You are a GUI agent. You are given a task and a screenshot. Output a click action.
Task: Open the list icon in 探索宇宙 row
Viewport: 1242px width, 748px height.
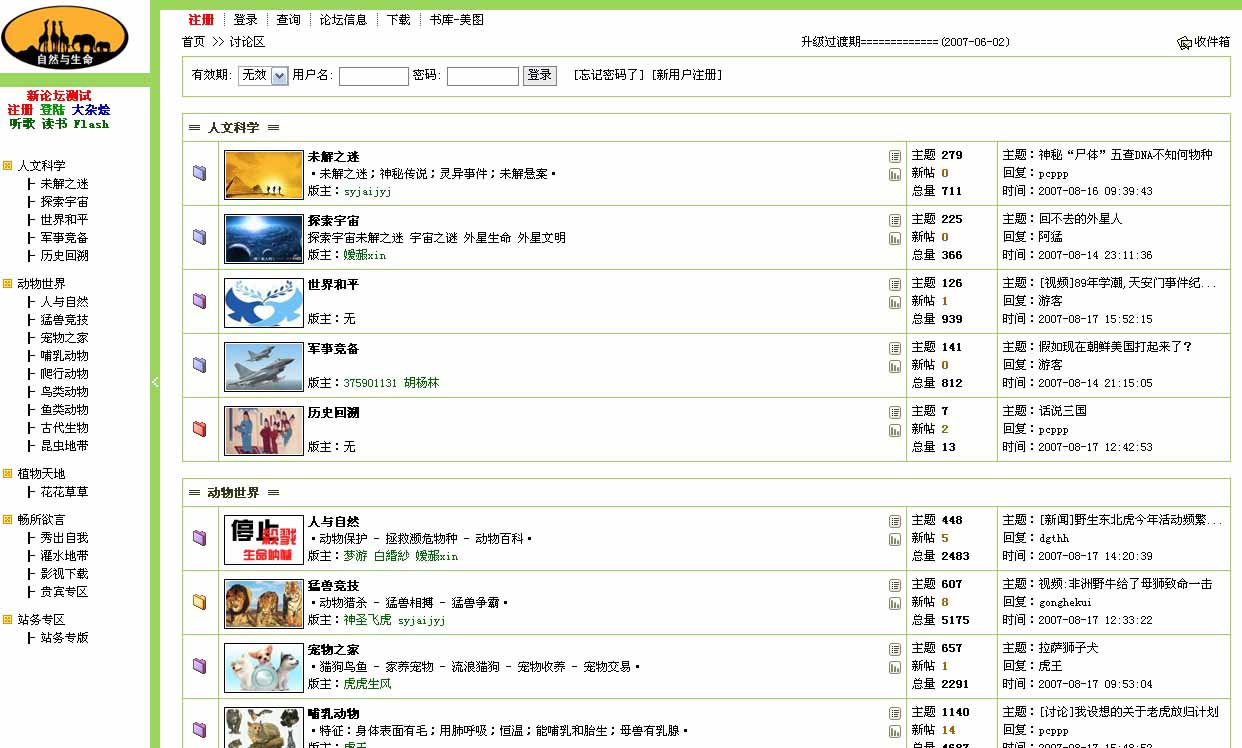point(895,221)
